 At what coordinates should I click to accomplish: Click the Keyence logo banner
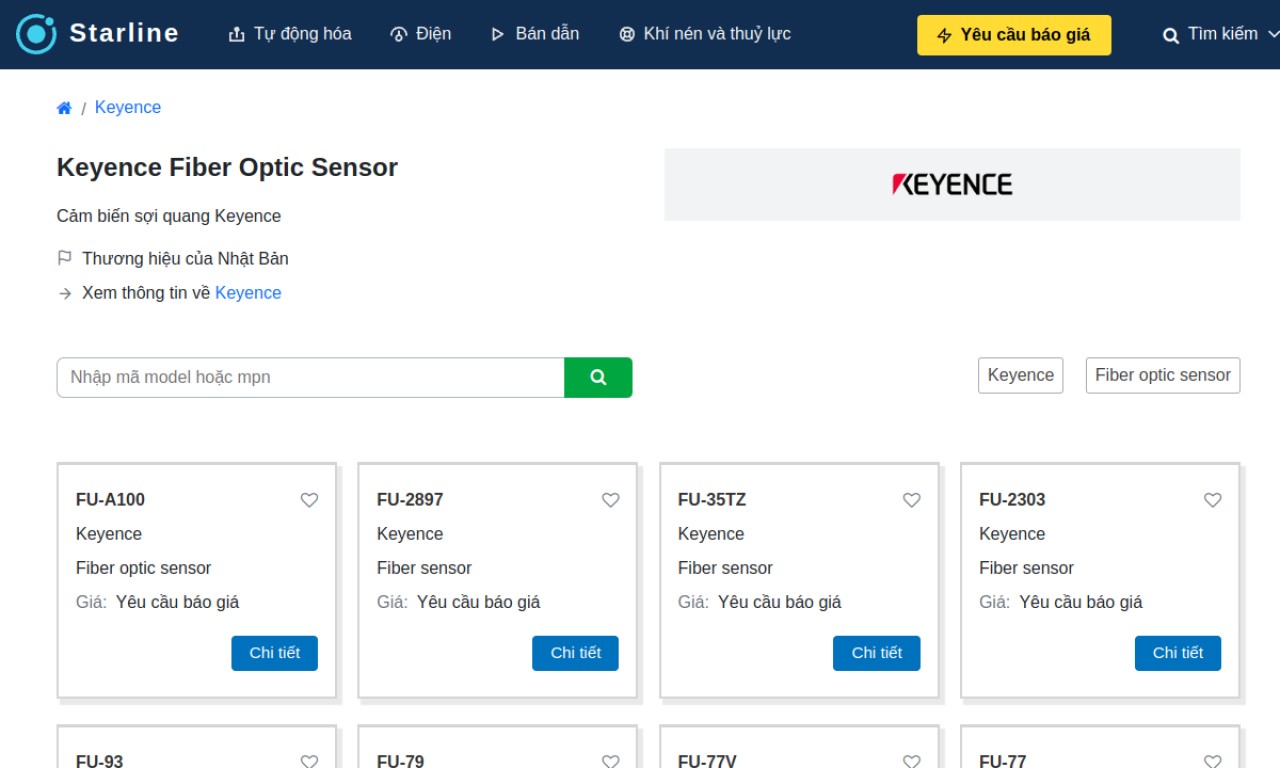952,184
